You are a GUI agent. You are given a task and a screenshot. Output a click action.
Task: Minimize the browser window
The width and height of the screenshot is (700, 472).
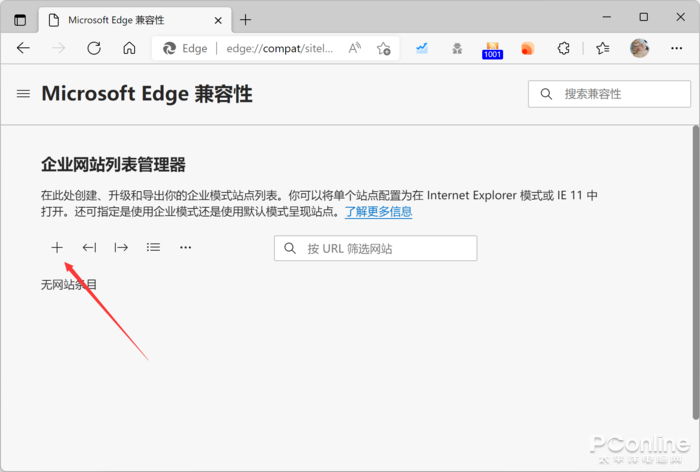coord(607,17)
